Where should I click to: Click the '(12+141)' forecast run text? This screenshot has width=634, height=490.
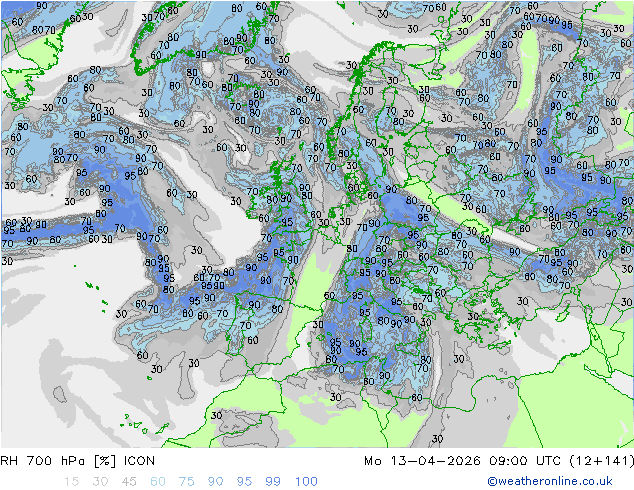[601, 461]
